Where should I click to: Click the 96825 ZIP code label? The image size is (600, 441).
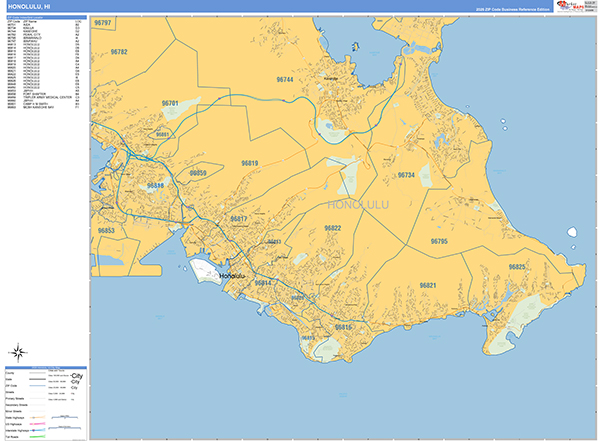click(516, 267)
